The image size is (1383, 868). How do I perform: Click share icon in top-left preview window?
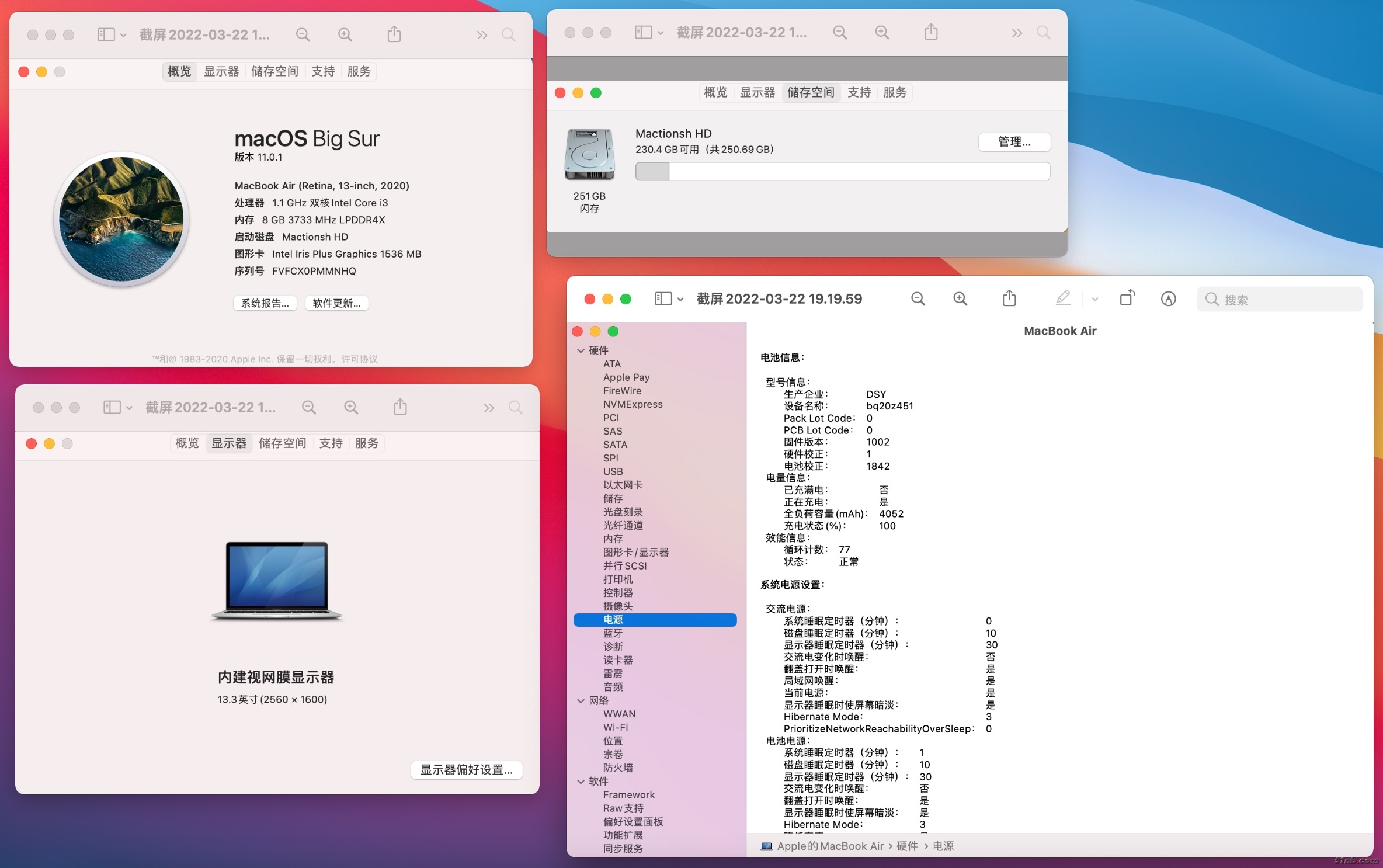[394, 34]
